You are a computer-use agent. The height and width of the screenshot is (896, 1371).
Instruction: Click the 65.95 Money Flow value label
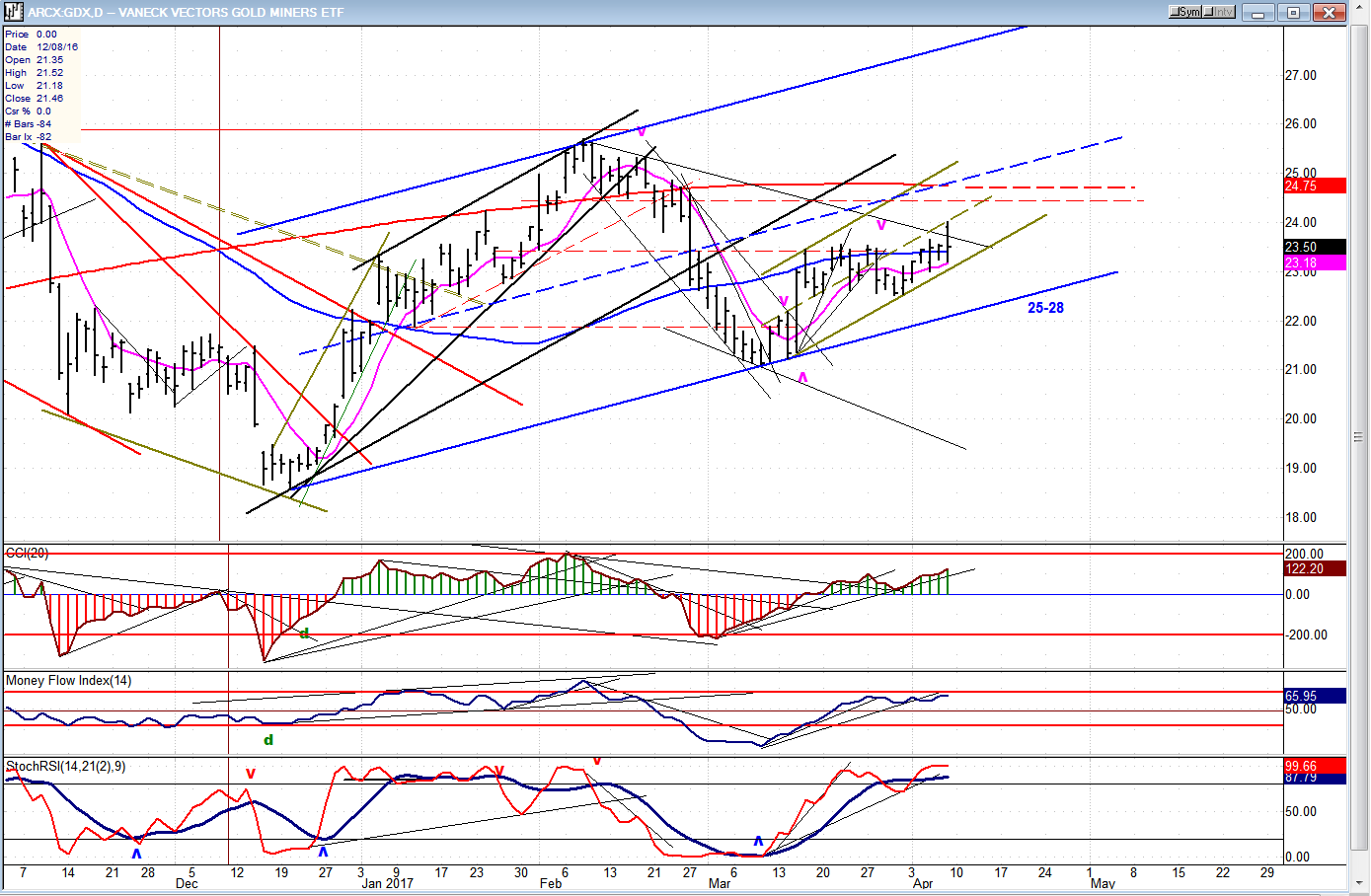coord(1314,696)
